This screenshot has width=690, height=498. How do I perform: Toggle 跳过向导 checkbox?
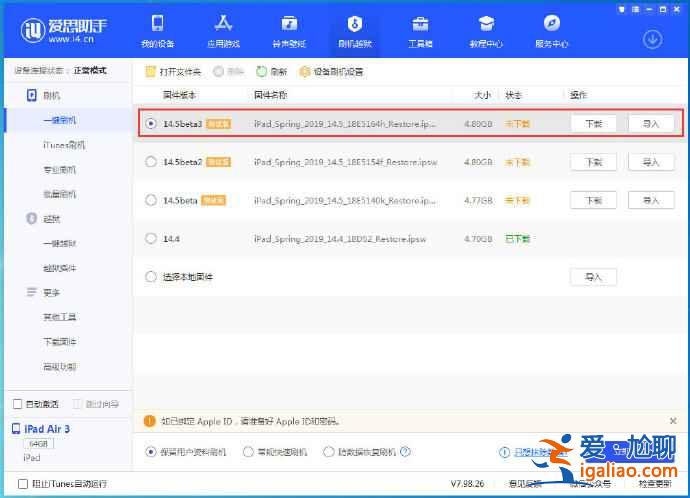(x=77, y=404)
